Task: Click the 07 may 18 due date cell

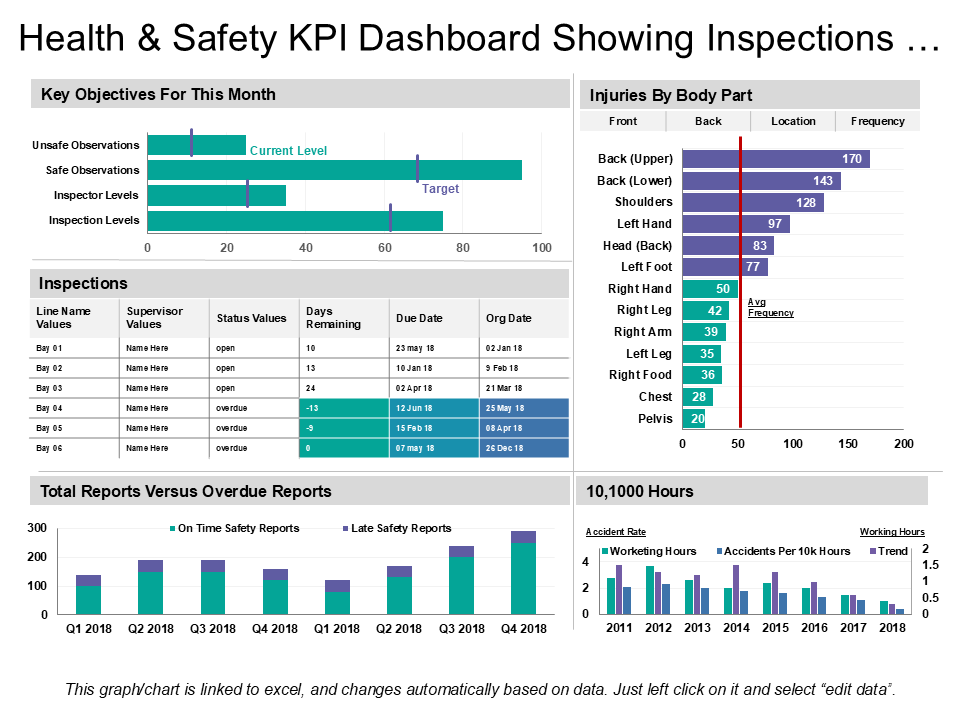Action: pyautogui.click(x=434, y=448)
